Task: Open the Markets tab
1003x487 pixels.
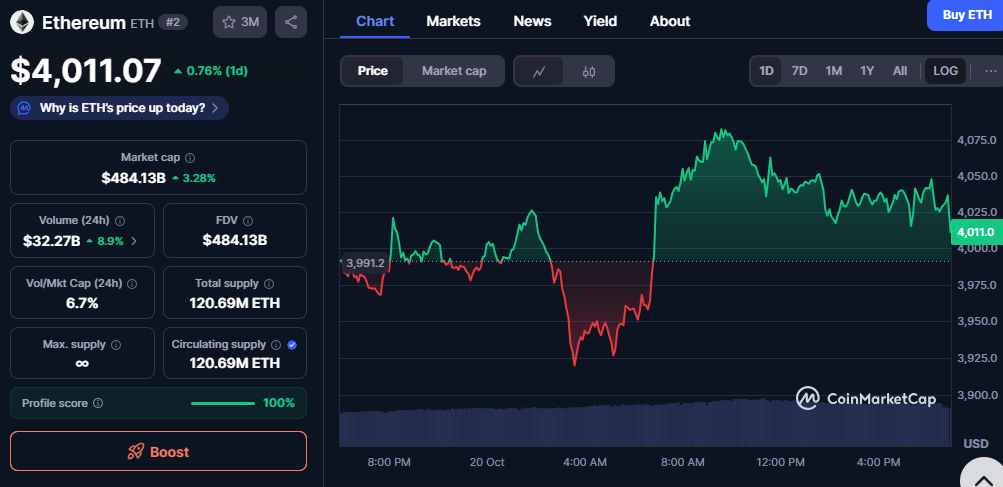Action: (x=453, y=21)
